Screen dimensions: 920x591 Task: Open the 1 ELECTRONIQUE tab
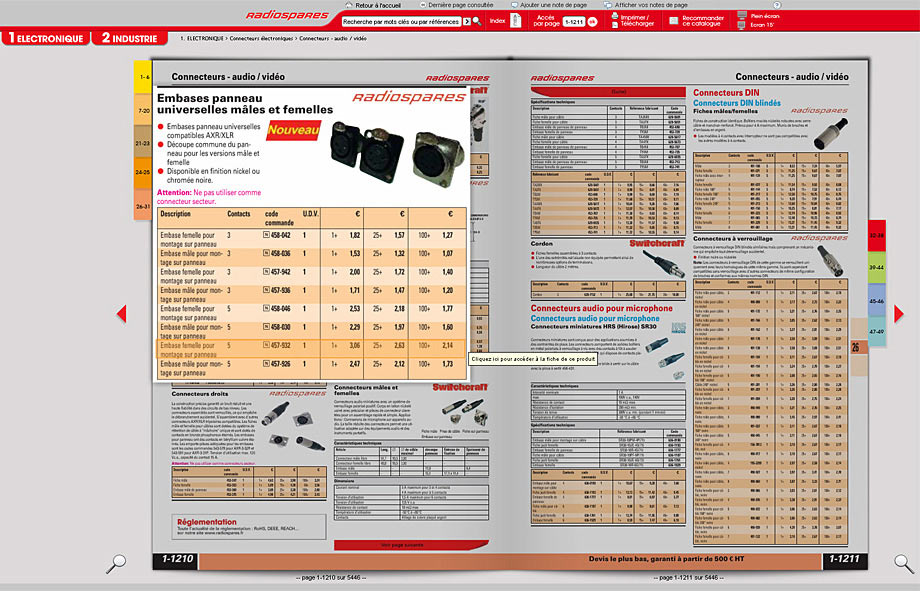click(x=46, y=38)
